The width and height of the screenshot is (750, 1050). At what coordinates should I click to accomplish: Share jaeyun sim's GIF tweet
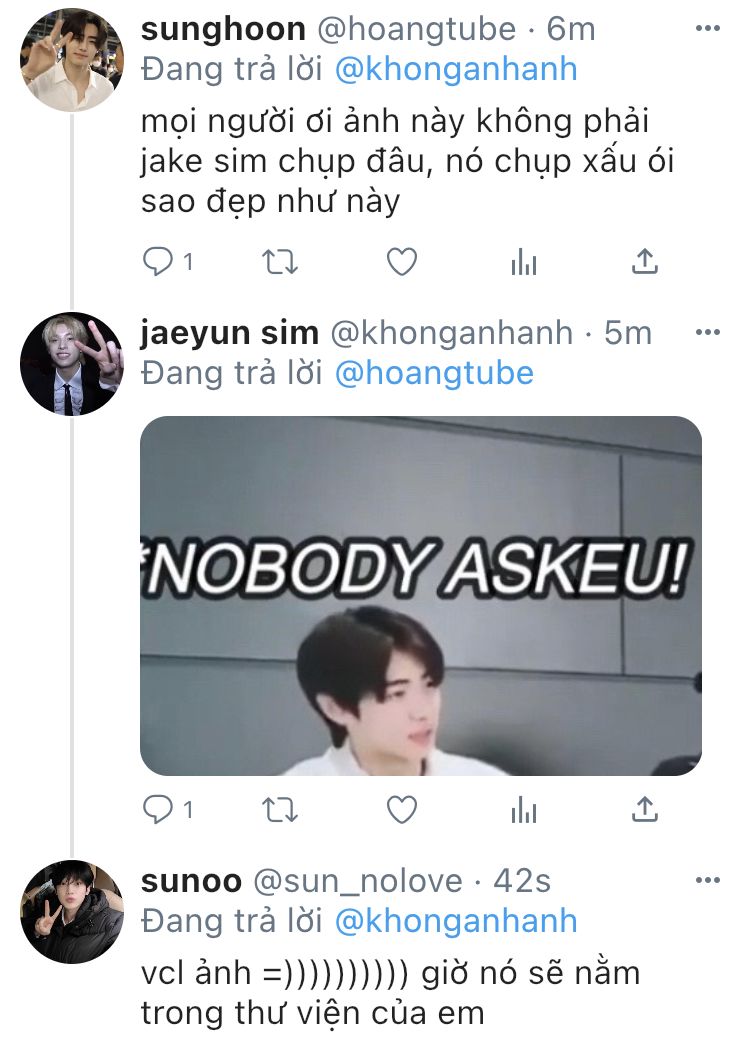pos(644,810)
